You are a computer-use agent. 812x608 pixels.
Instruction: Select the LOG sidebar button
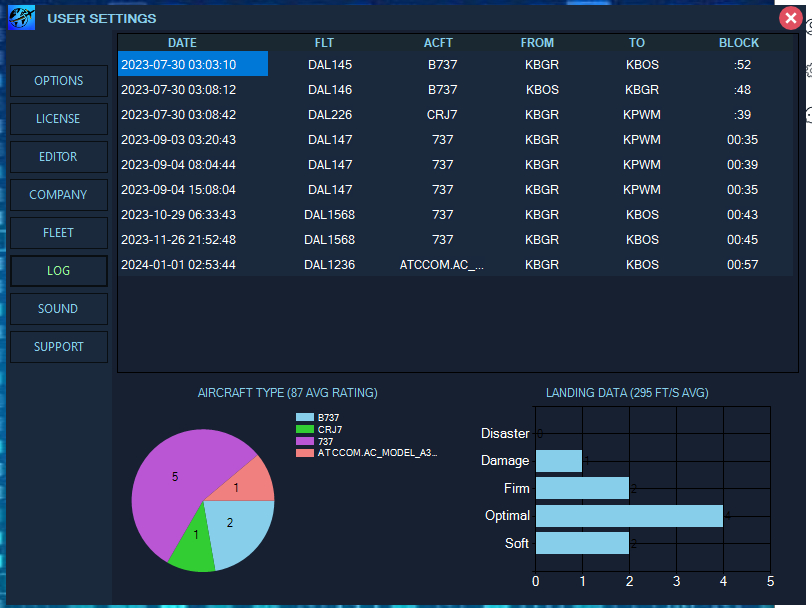click(x=59, y=271)
